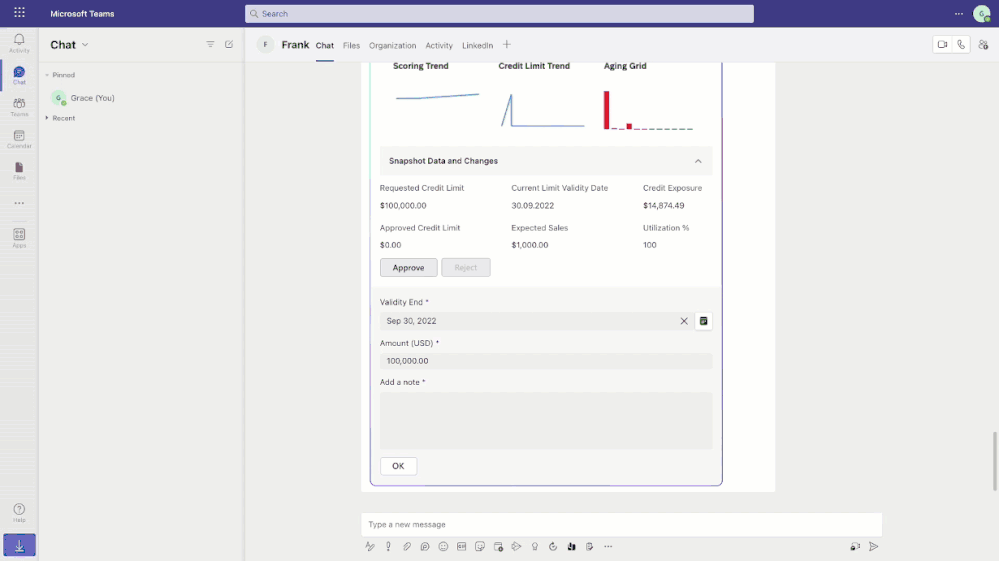The width and height of the screenshot is (999, 561).
Task: Edit the Amount (USD) field
Action: pyautogui.click(x=546, y=361)
